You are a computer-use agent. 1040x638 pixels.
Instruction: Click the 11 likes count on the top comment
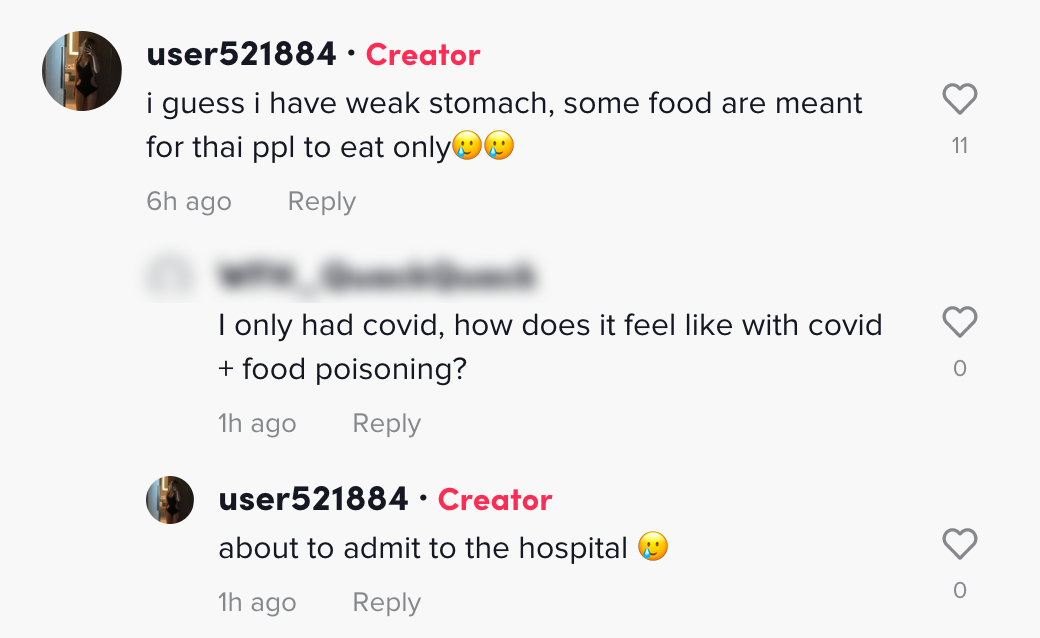point(960,146)
